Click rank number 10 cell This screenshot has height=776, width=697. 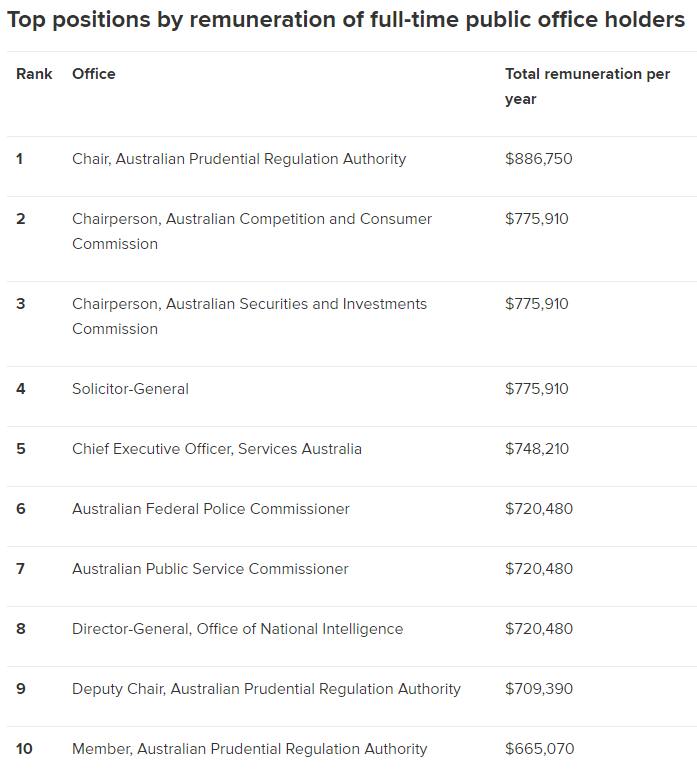pyautogui.click(x=25, y=749)
